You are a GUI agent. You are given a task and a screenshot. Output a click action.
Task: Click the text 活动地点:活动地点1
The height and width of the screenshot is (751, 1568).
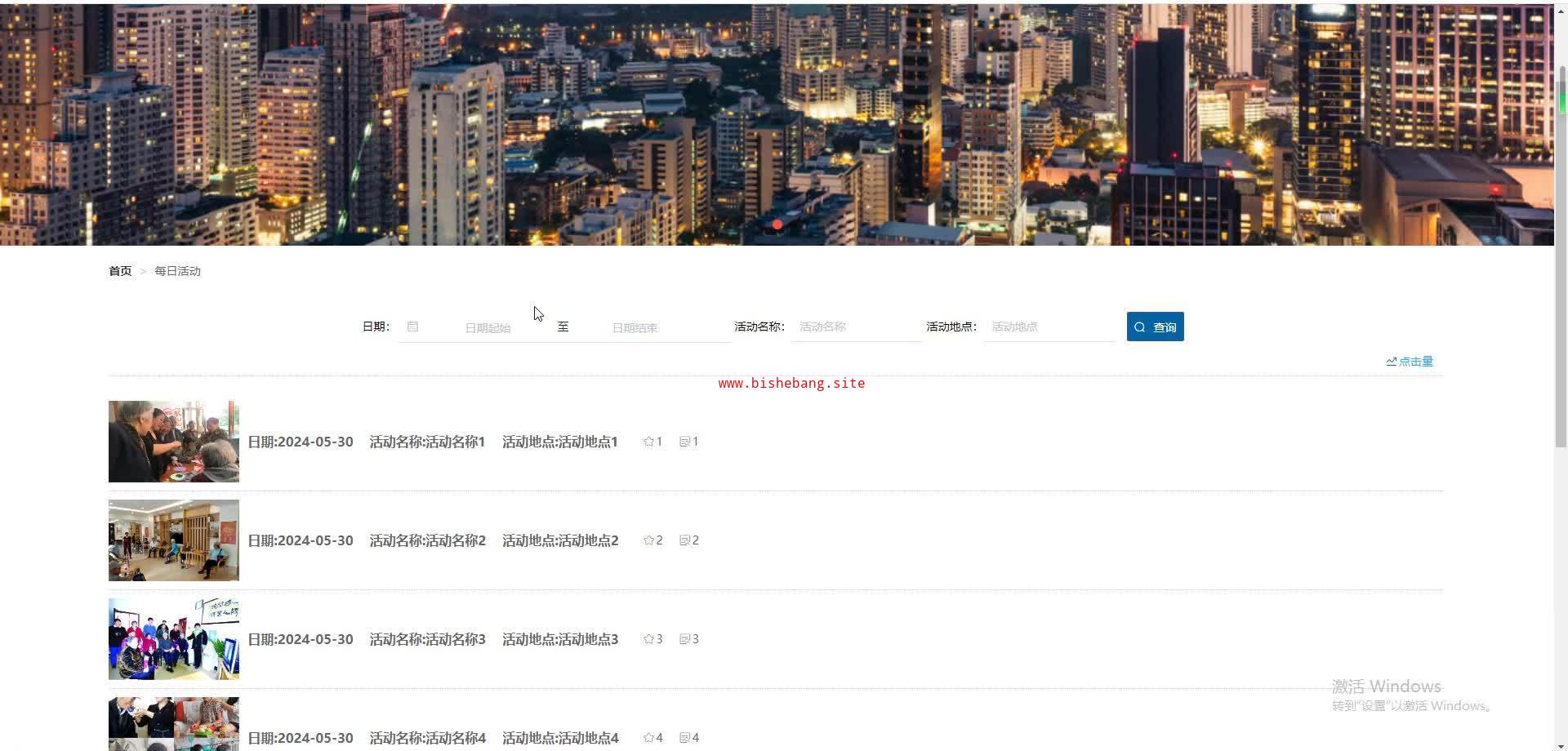coord(560,442)
